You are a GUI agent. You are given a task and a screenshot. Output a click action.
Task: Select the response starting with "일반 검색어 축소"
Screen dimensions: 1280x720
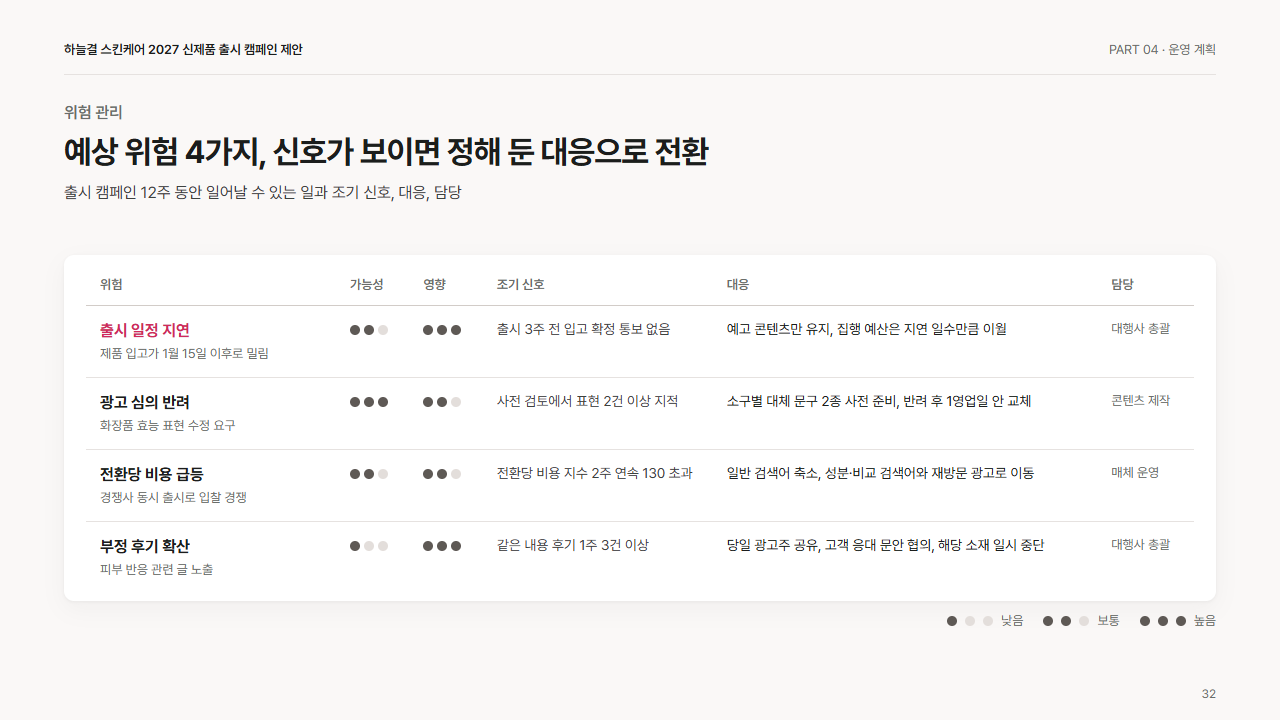point(881,473)
